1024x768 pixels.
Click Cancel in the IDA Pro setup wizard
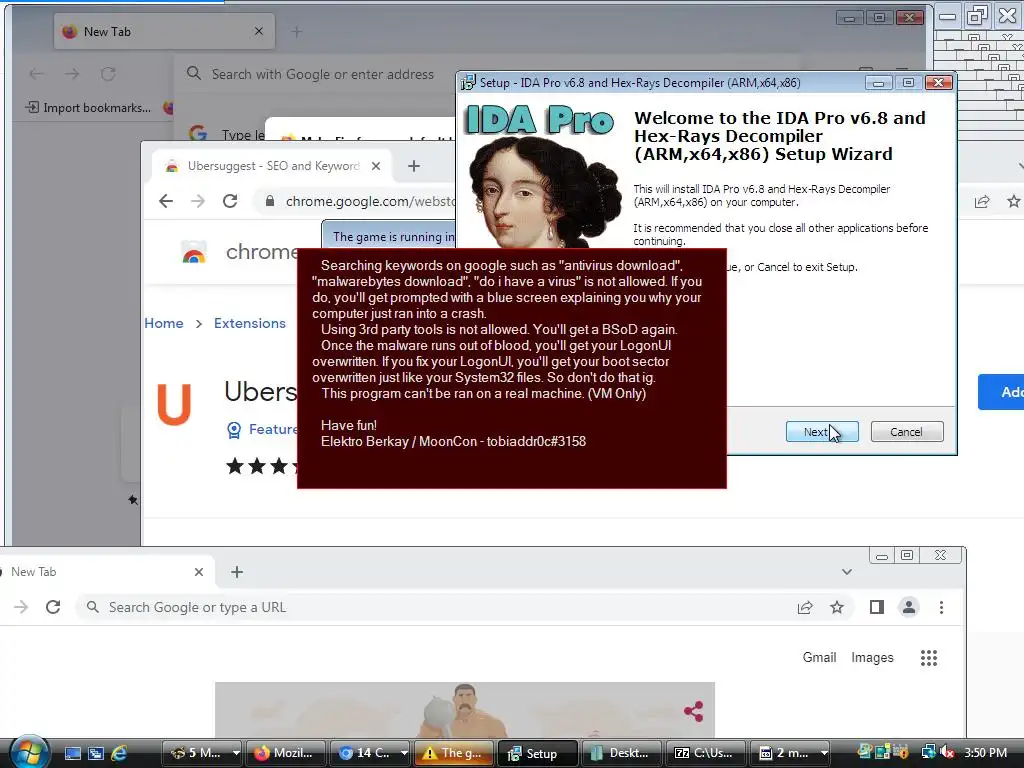[x=906, y=432]
